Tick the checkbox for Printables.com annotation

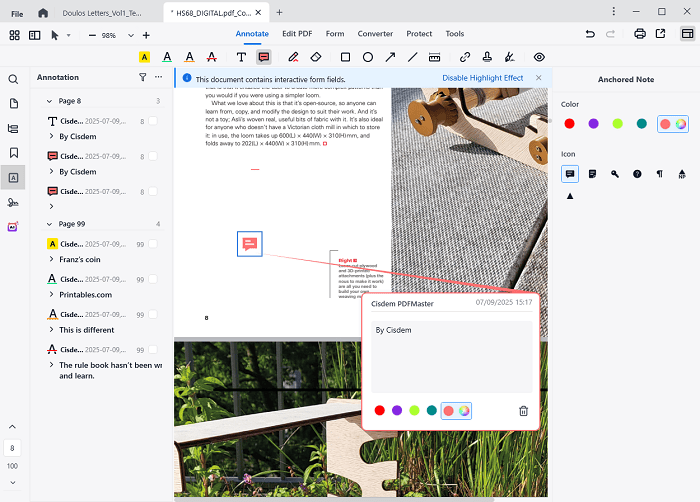coord(153,279)
